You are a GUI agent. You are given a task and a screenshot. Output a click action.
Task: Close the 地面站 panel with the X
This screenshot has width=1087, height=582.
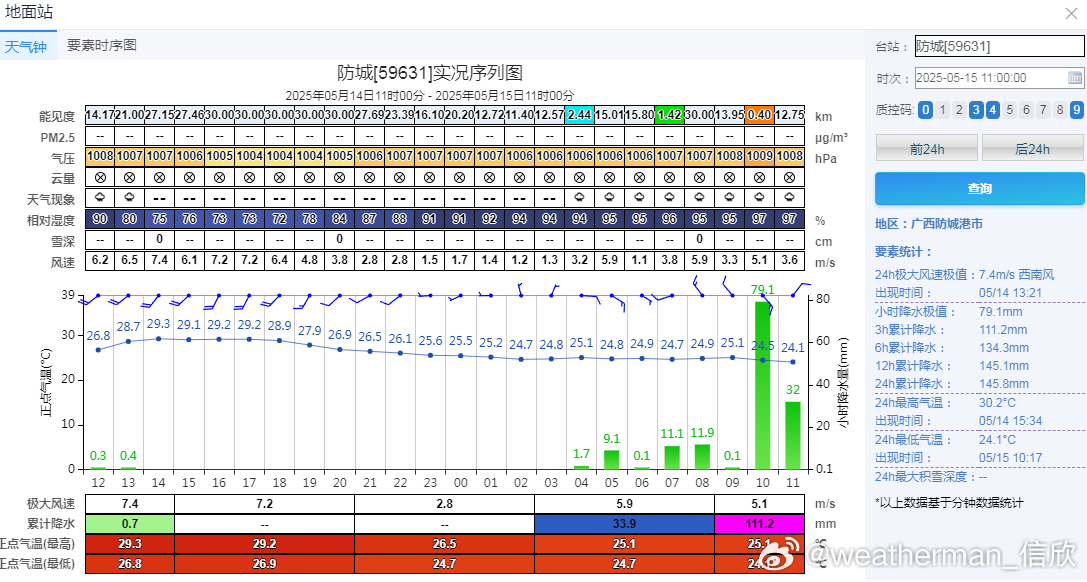[1071, 13]
